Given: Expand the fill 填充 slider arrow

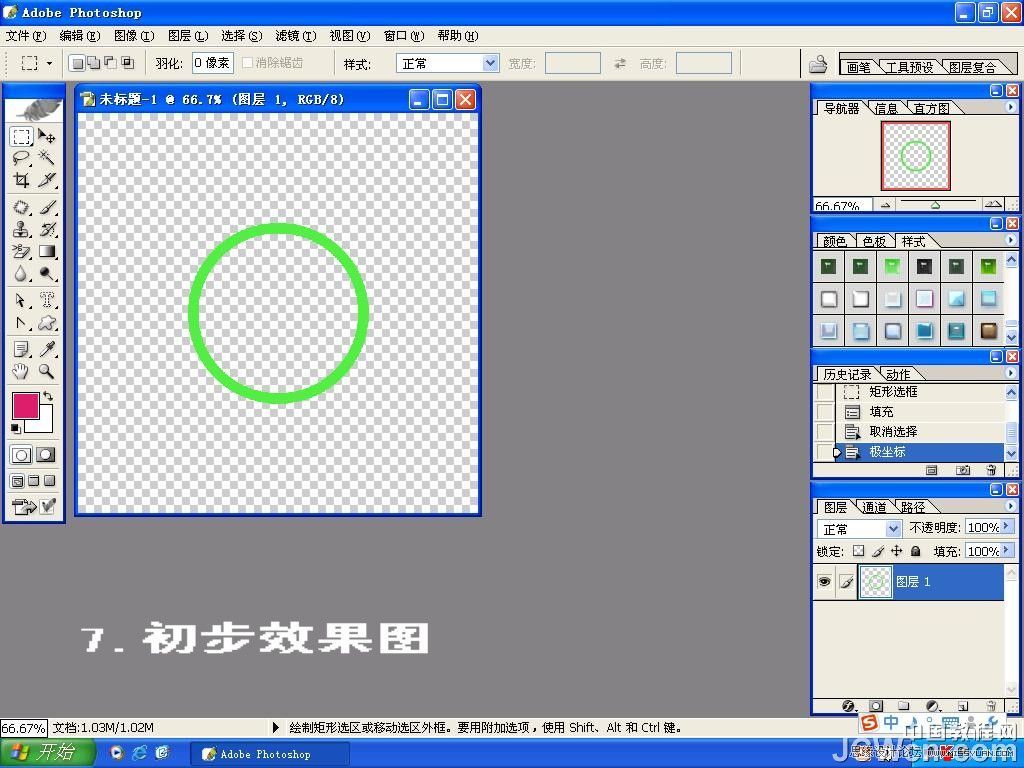Looking at the screenshot, I should 1006,550.
